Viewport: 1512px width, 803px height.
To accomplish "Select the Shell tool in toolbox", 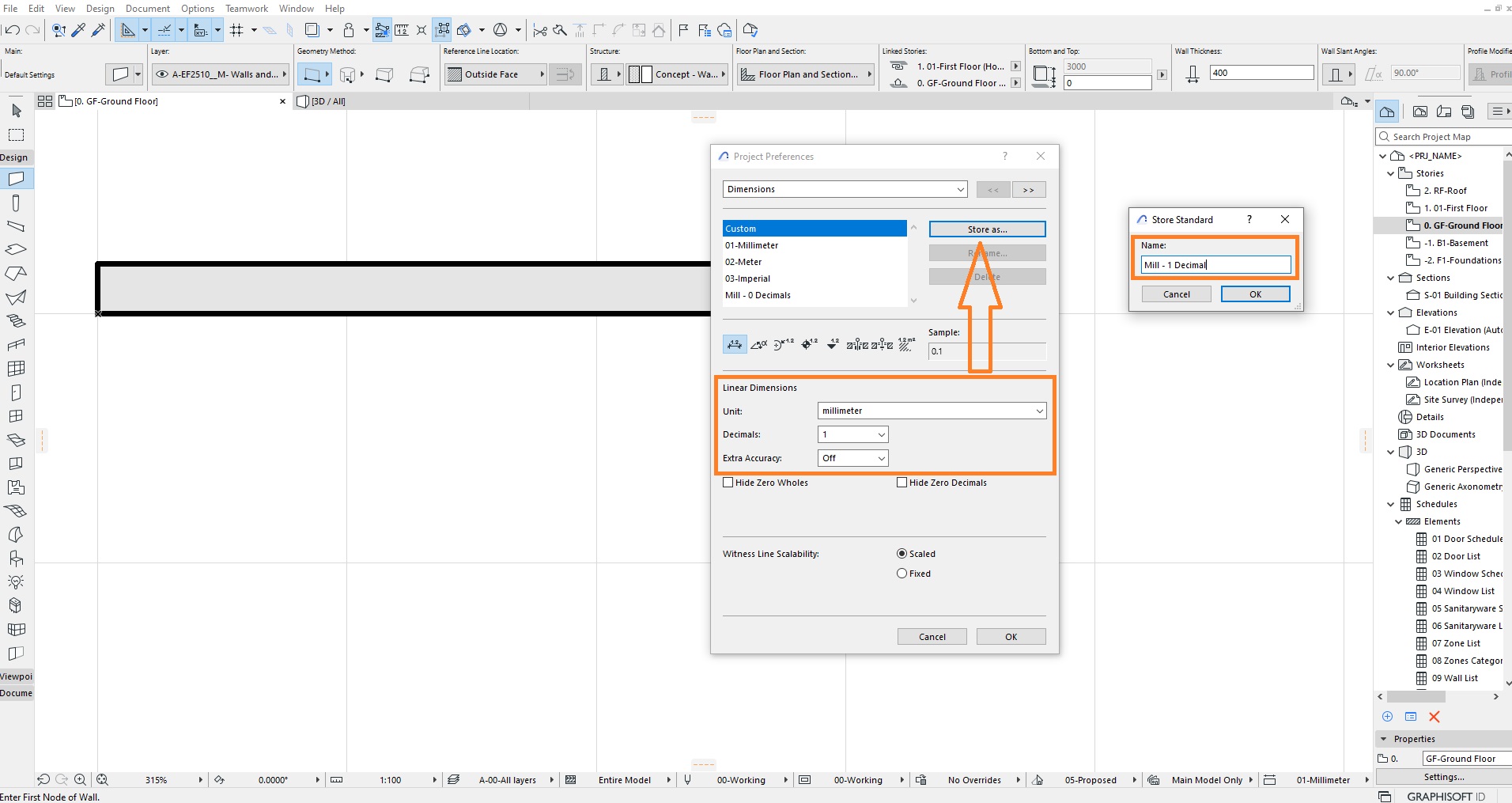I will click(17, 297).
